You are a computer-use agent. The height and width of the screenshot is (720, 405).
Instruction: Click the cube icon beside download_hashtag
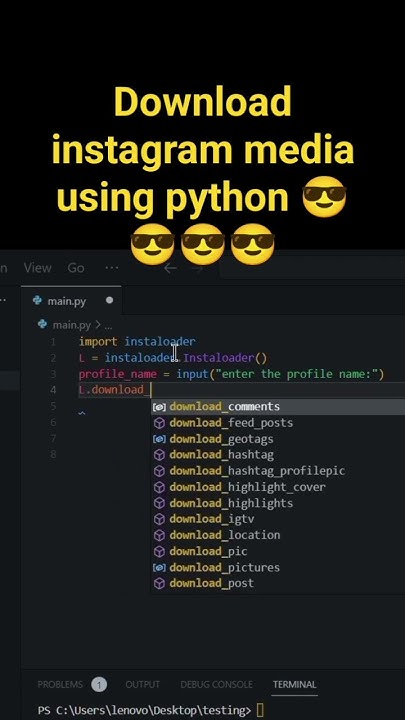point(159,455)
